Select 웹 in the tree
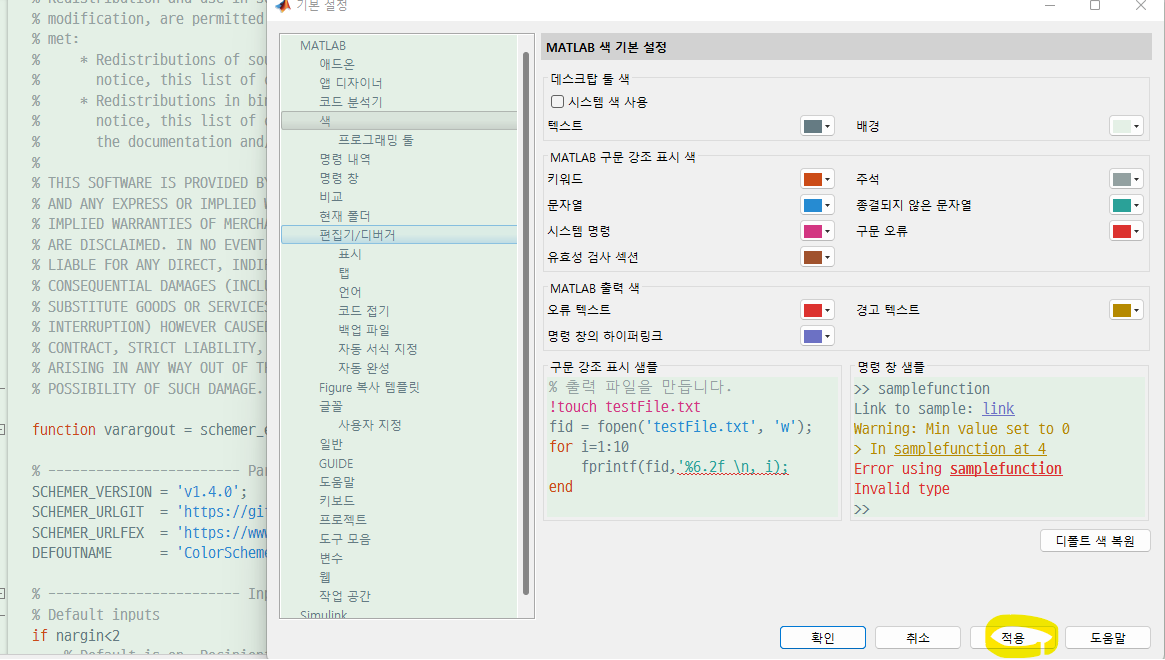1165x660 pixels. coord(325,577)
